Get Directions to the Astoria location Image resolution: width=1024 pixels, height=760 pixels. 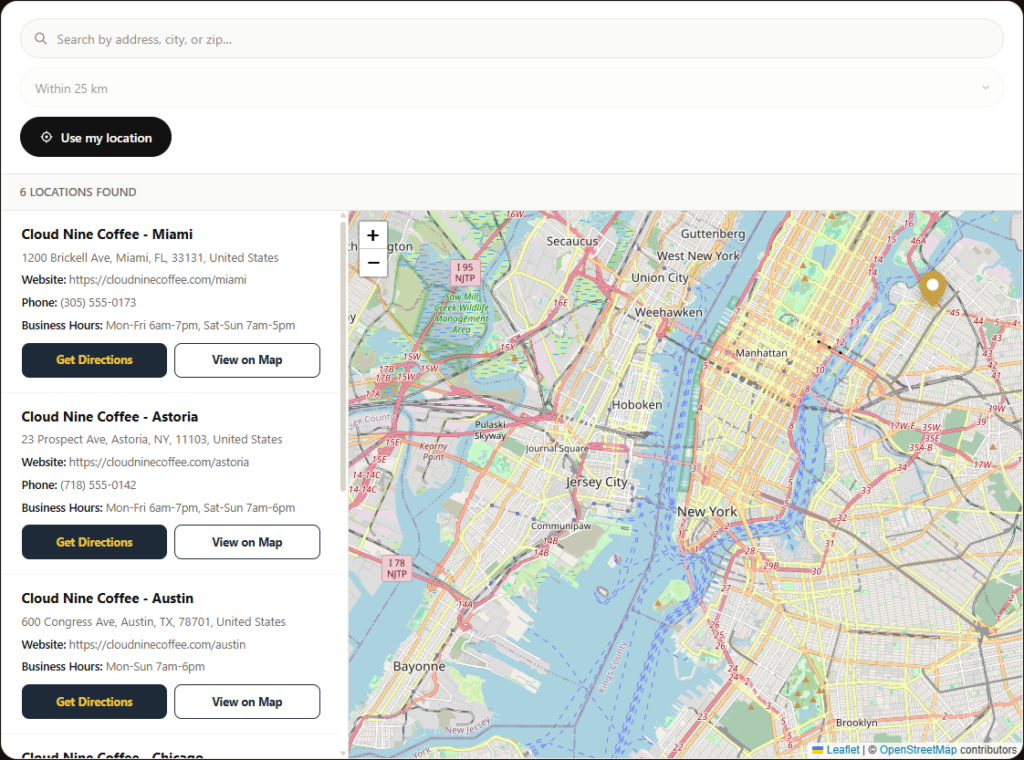(94, 542)
